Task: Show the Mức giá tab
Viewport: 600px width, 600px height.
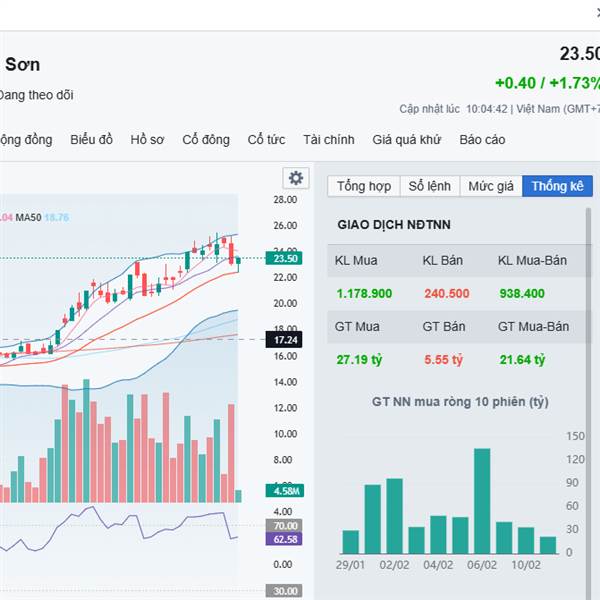Action: (x=490, y=186)
